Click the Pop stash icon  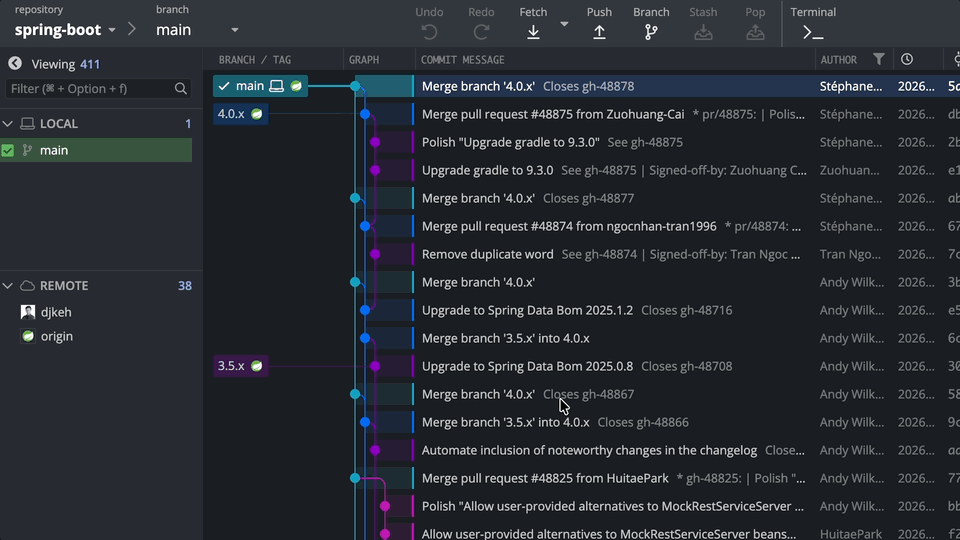(x=755, y=31)
